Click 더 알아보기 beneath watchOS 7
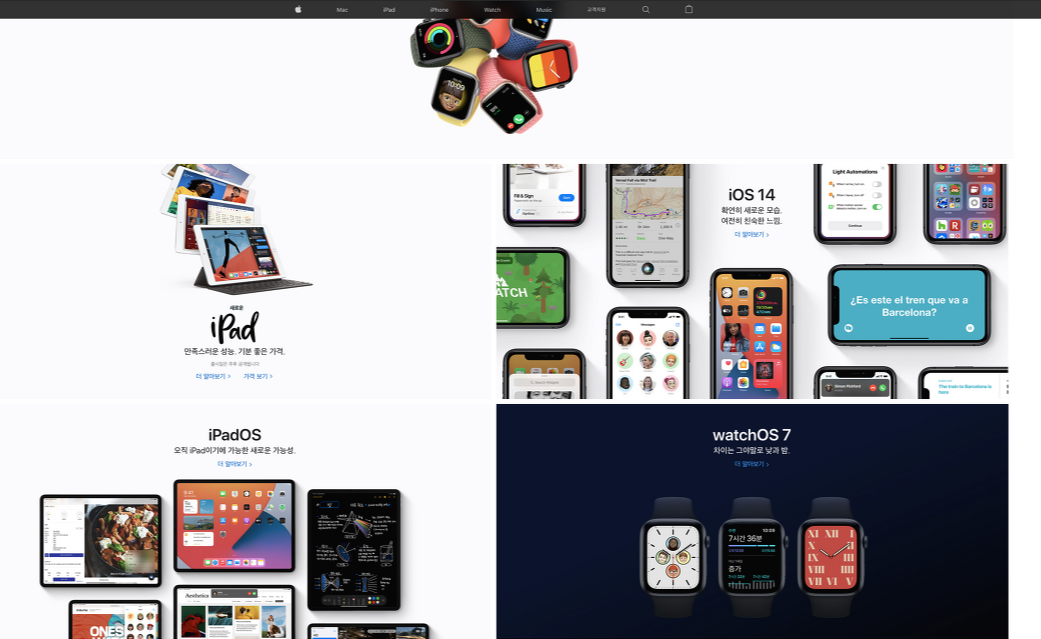Image resolution: width=1041 pixels, height=639 pixels. pos(752,464)
